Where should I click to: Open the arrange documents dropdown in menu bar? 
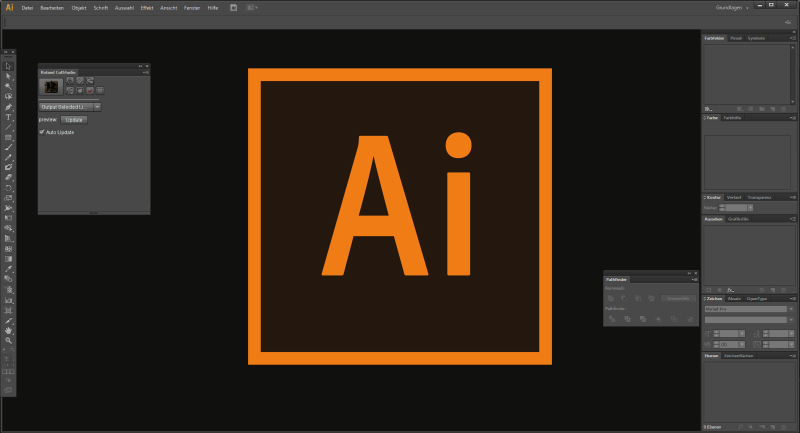tap(252, 8)
